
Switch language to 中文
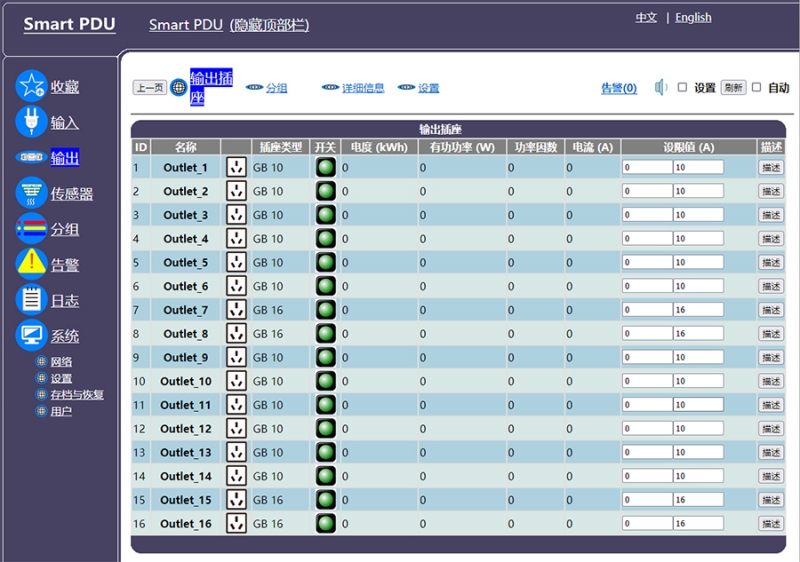[x=646, y=17]
